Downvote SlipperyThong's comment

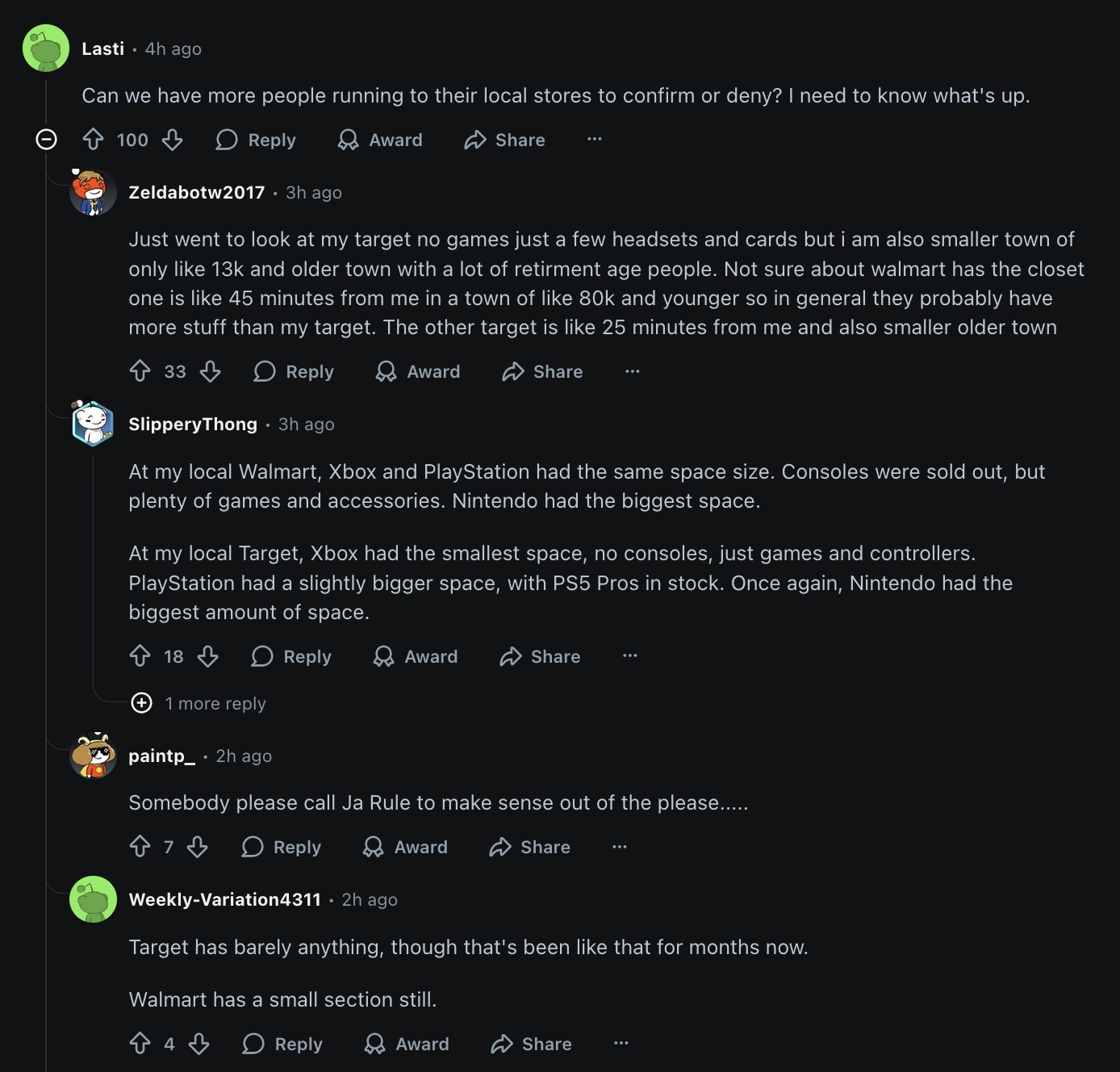(208, 656)
